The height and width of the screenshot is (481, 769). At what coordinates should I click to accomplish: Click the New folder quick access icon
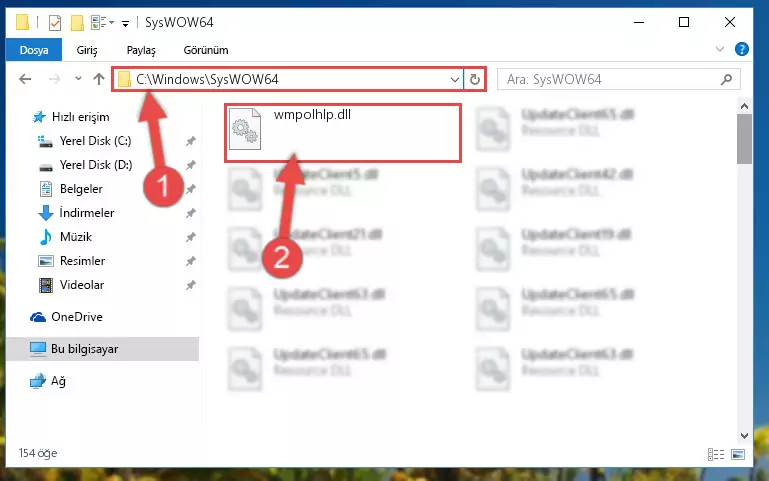coord(77,23)
